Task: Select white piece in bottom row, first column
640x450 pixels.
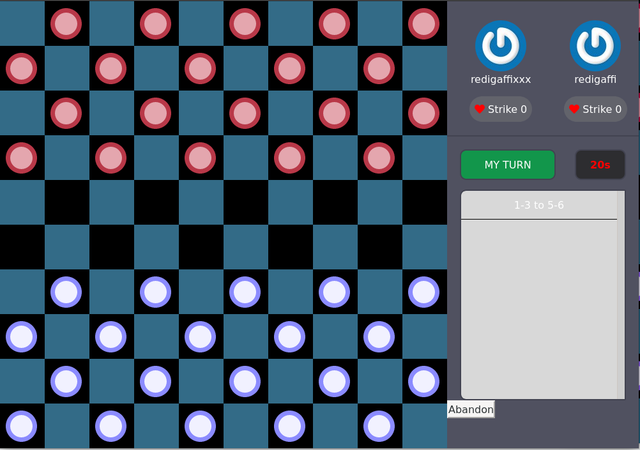Action: point(21,426)
